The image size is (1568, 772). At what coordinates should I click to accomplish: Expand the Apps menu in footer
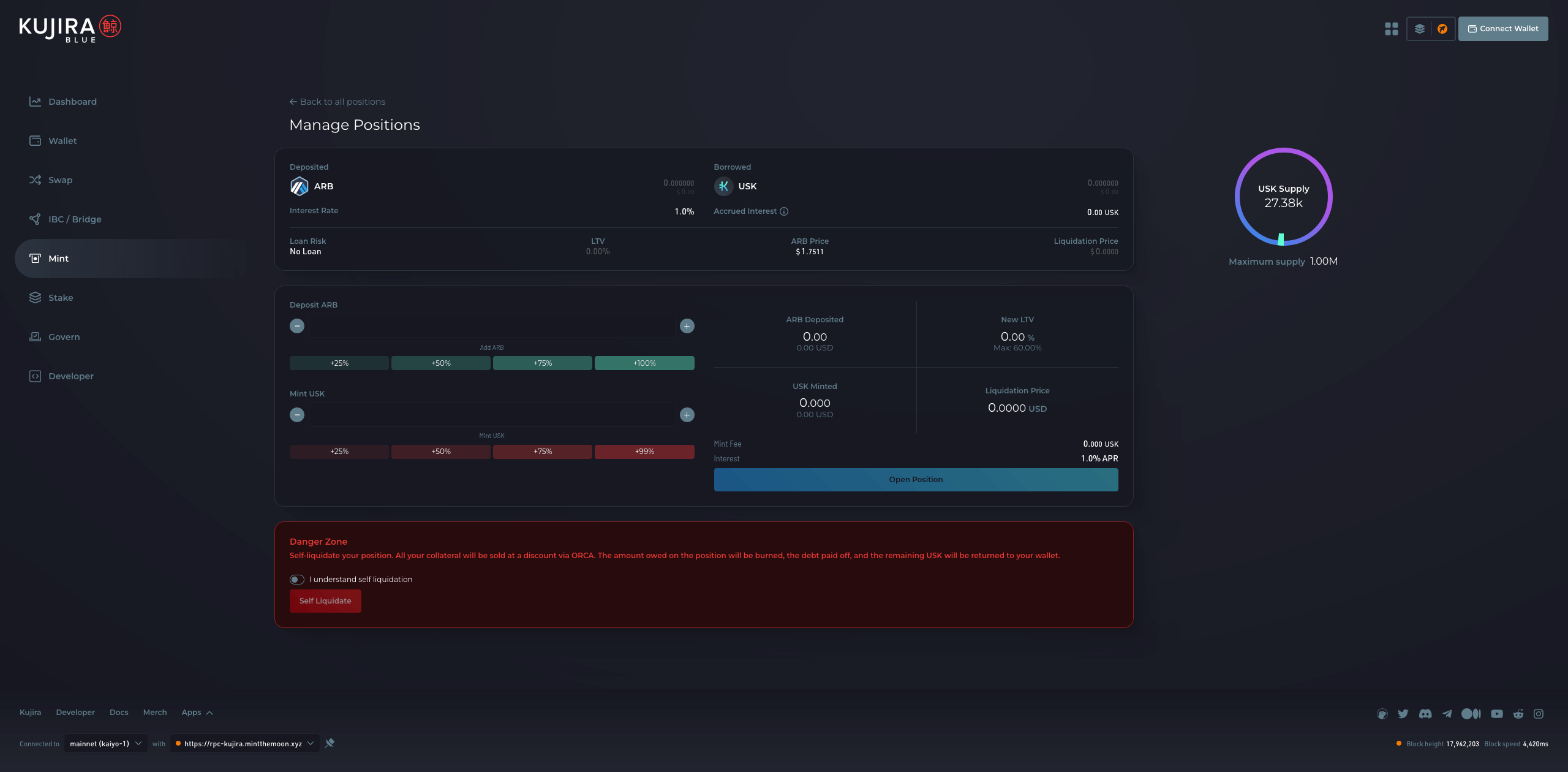coord(197,713)
